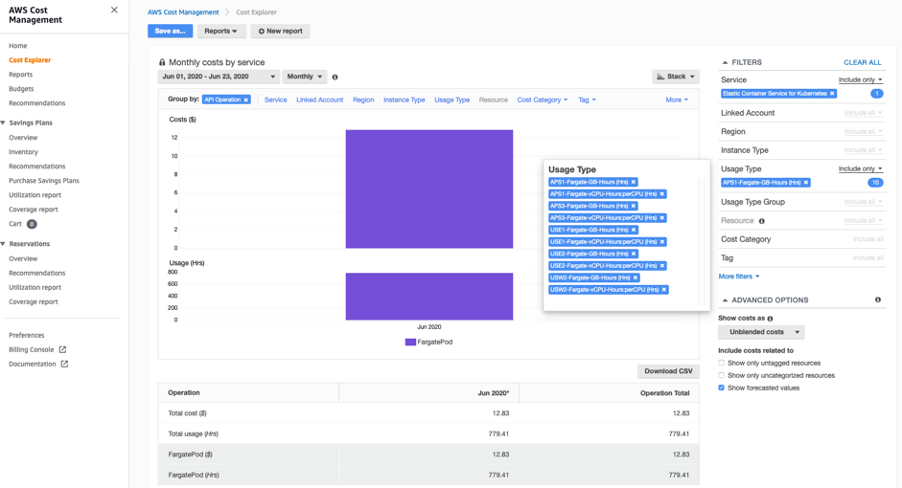Remove API Operation group-by tag
The width and height of the screenshot is (902, 488).
click(x=246, y=100)
